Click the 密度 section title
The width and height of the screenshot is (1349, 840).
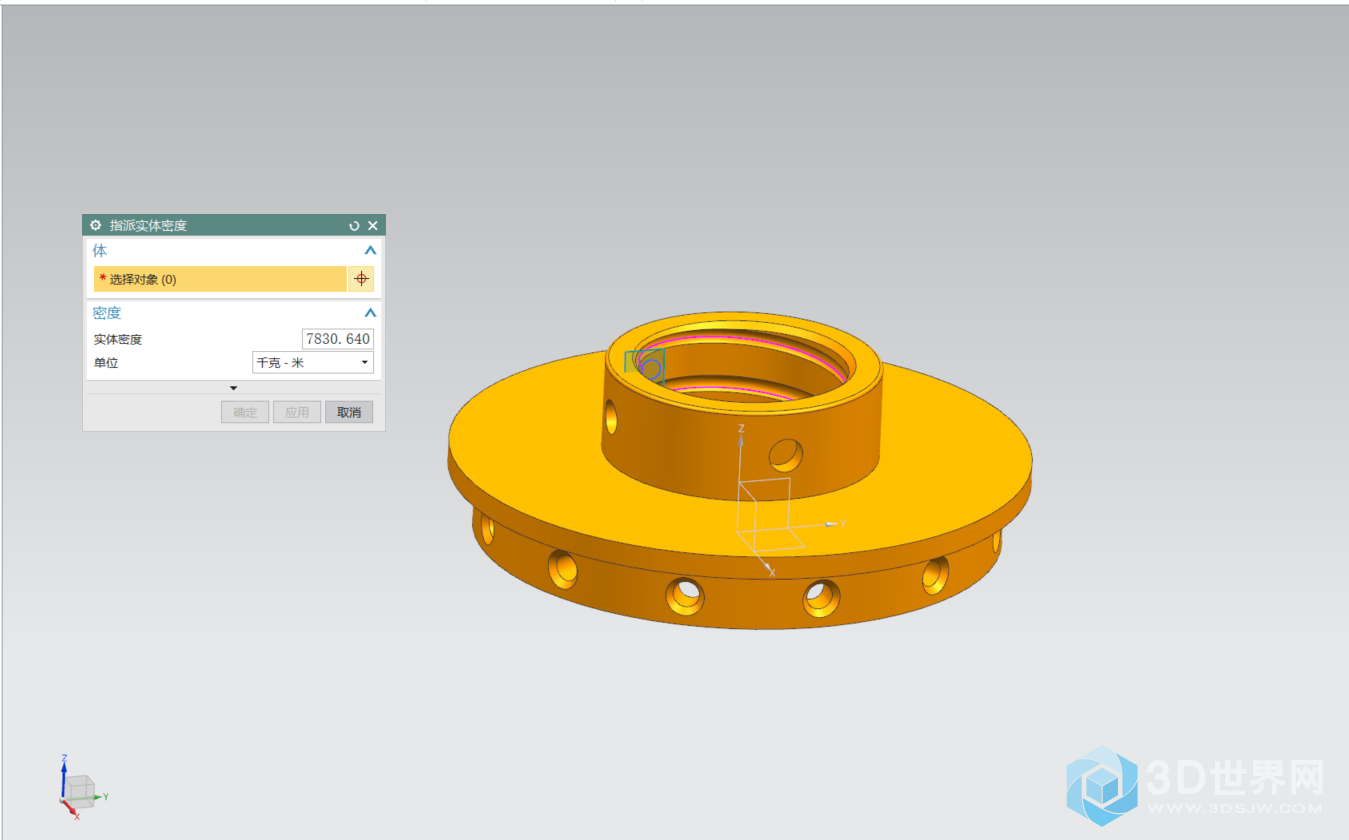point(107,313)
